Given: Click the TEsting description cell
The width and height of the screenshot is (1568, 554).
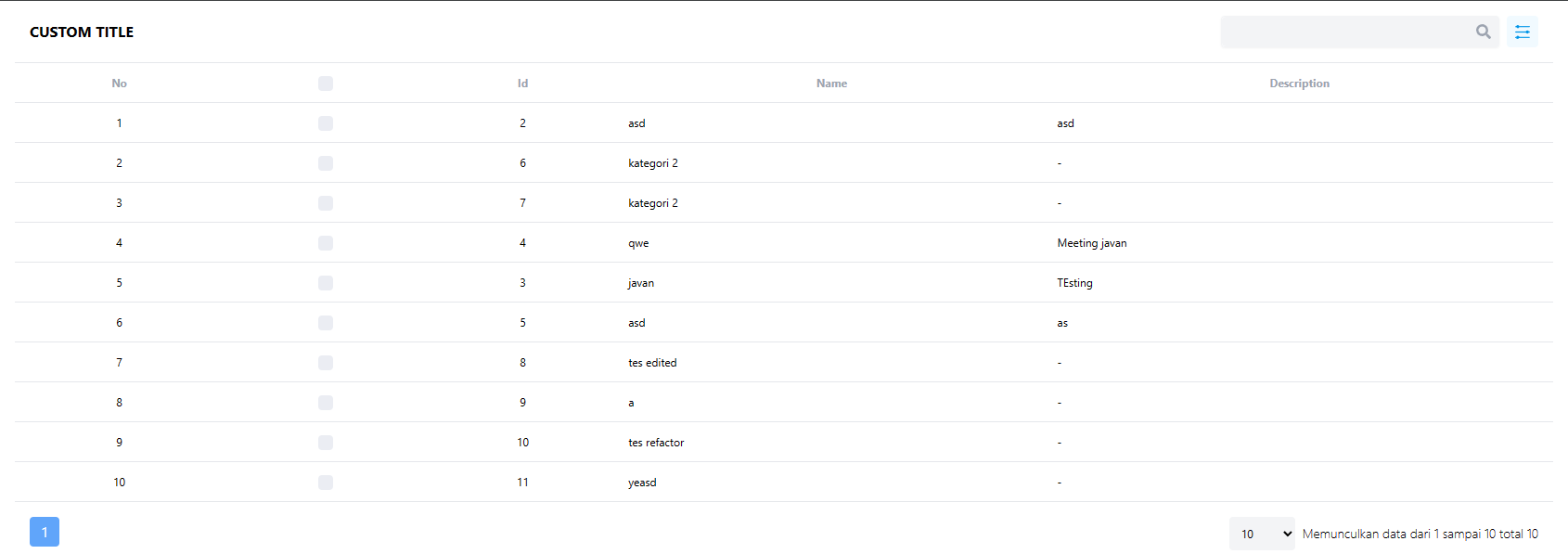Looking at the screenshot, I should [1074, 283].
